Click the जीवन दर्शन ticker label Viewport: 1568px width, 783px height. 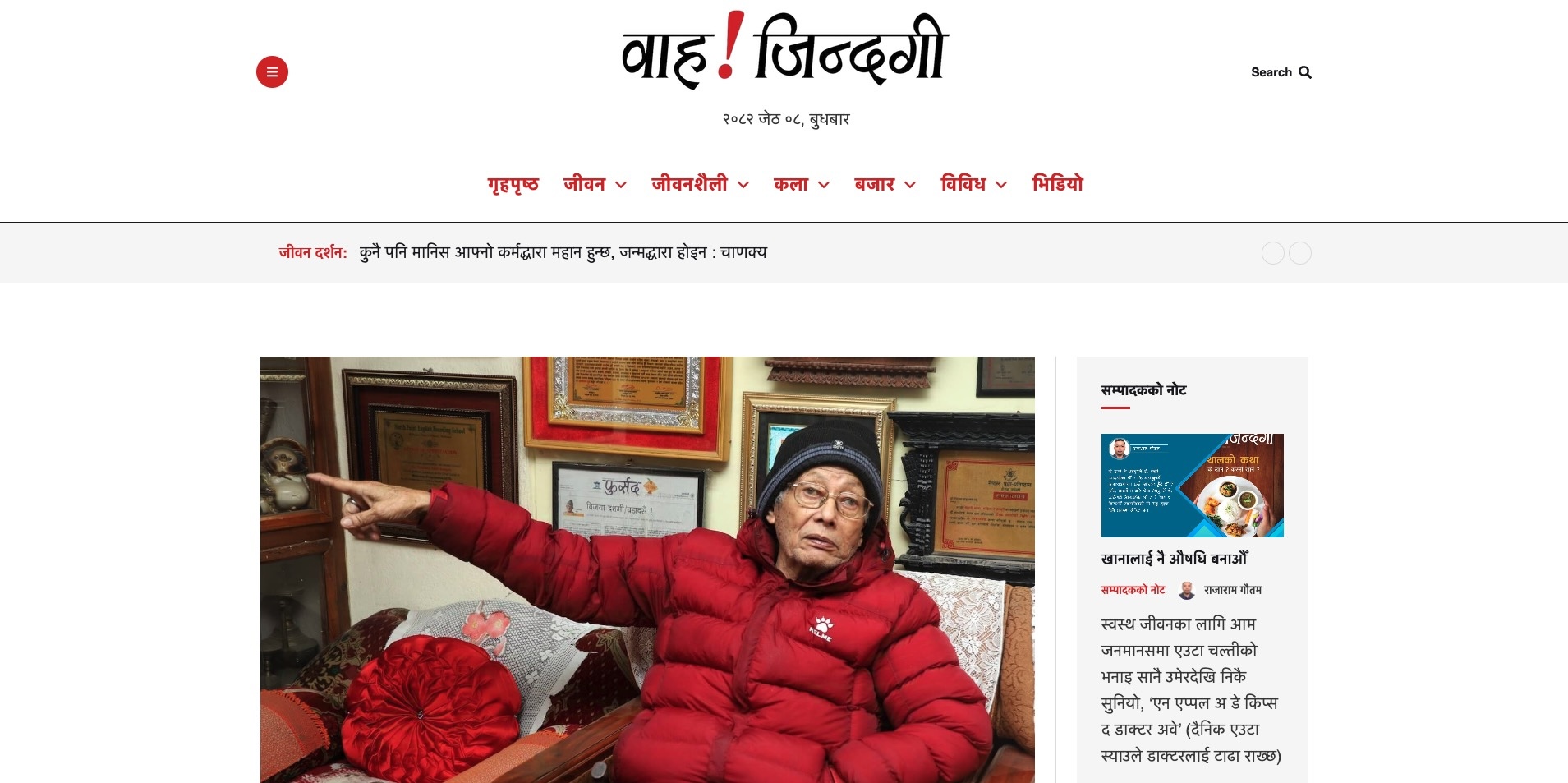[312, 252]
